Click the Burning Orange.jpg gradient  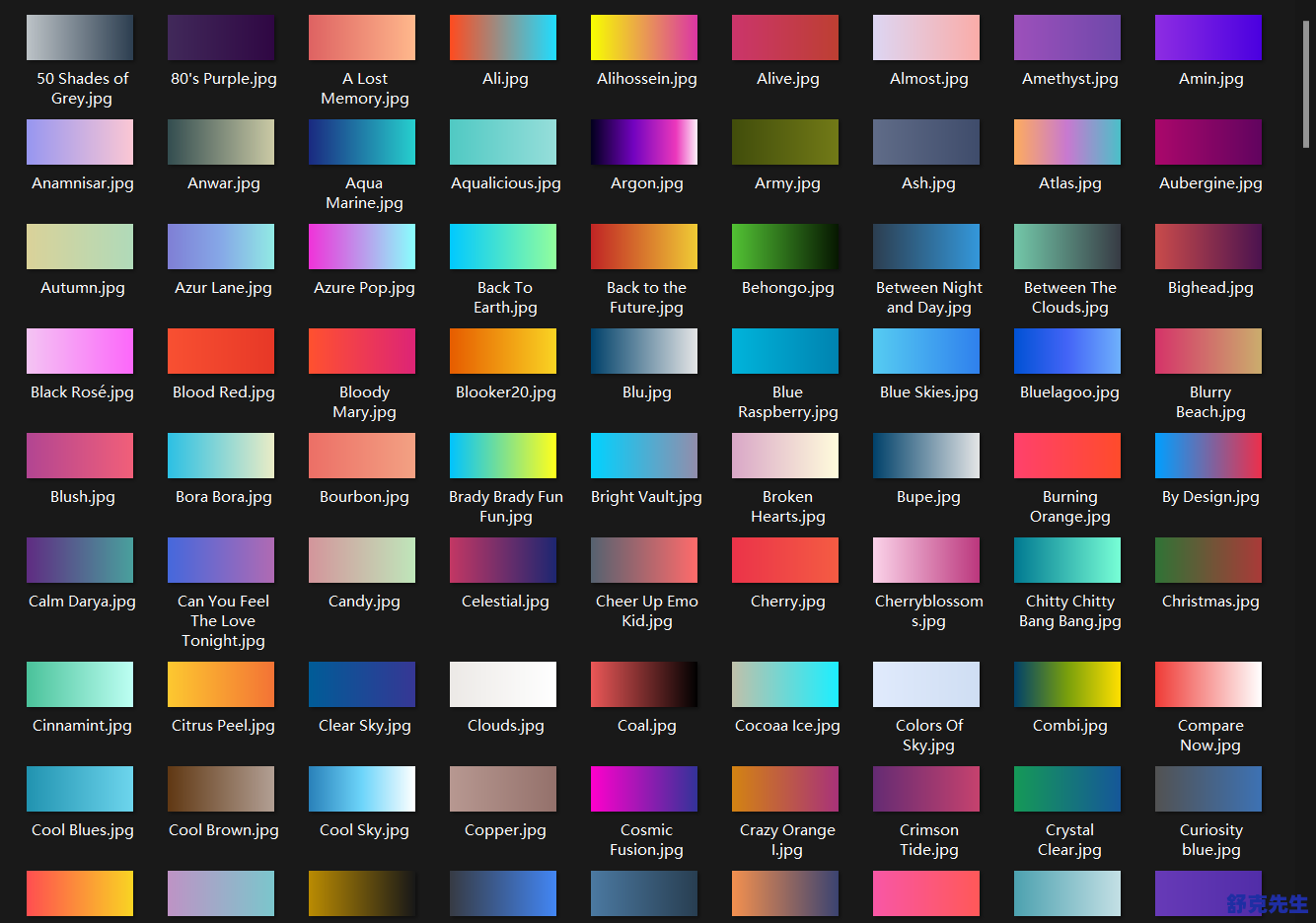tap(1067, 456)
